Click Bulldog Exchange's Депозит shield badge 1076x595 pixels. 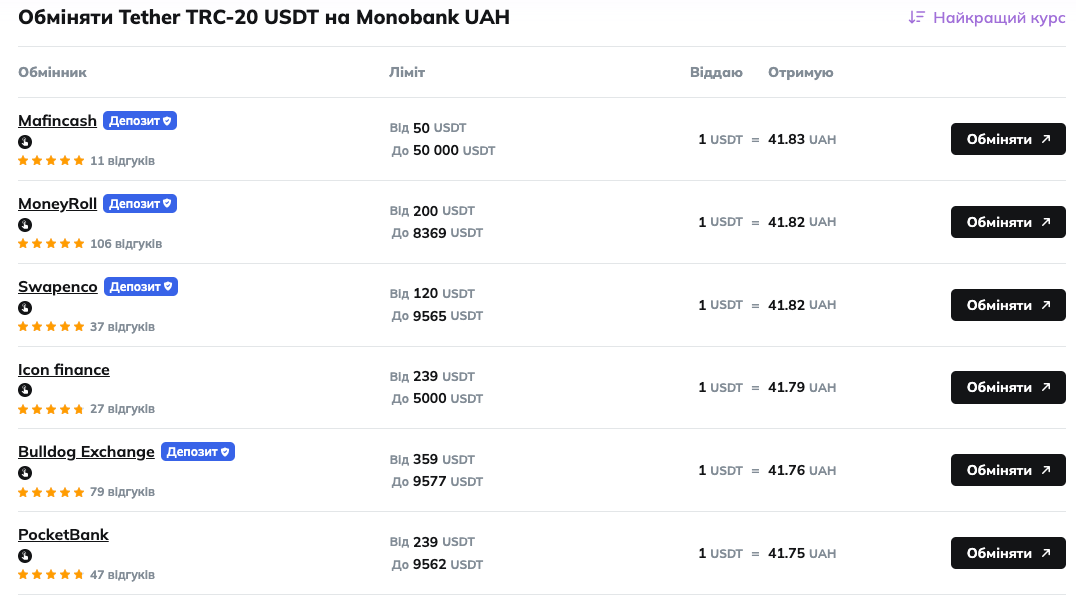coord(198,452)
